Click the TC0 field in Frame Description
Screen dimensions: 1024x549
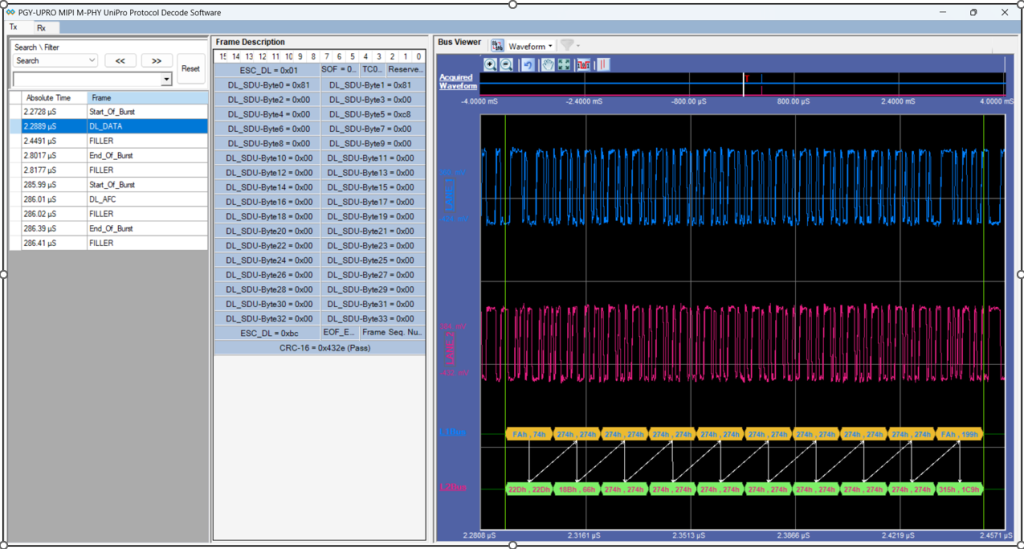point(372,69)
